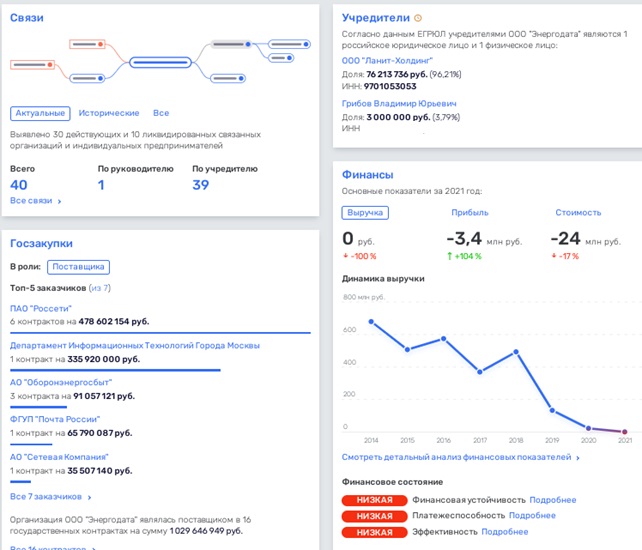Open the Все 7 заказчиков link
The image size is (642, 550).
46,497
